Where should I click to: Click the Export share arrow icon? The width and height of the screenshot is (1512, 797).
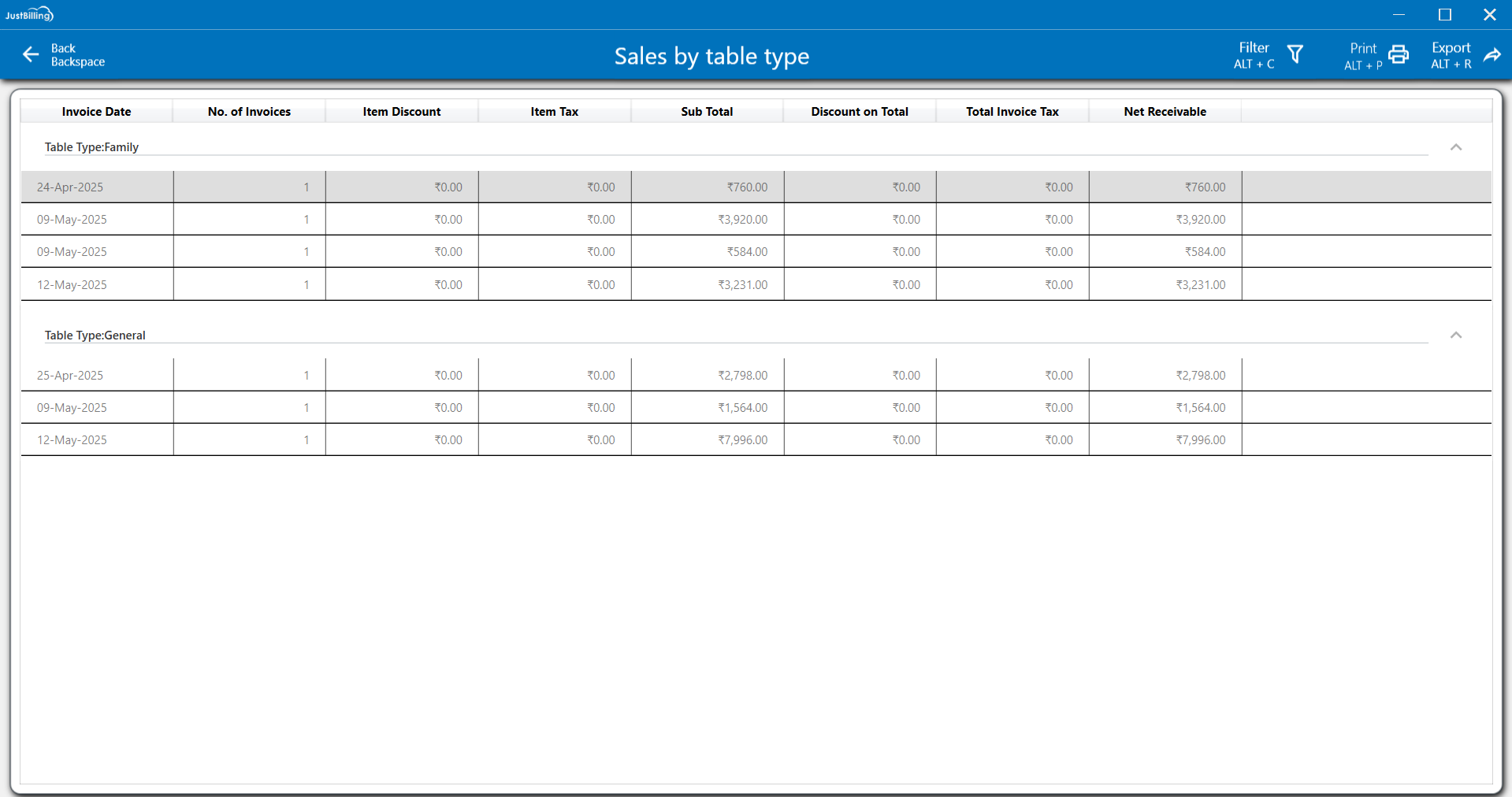point(1492,54)
